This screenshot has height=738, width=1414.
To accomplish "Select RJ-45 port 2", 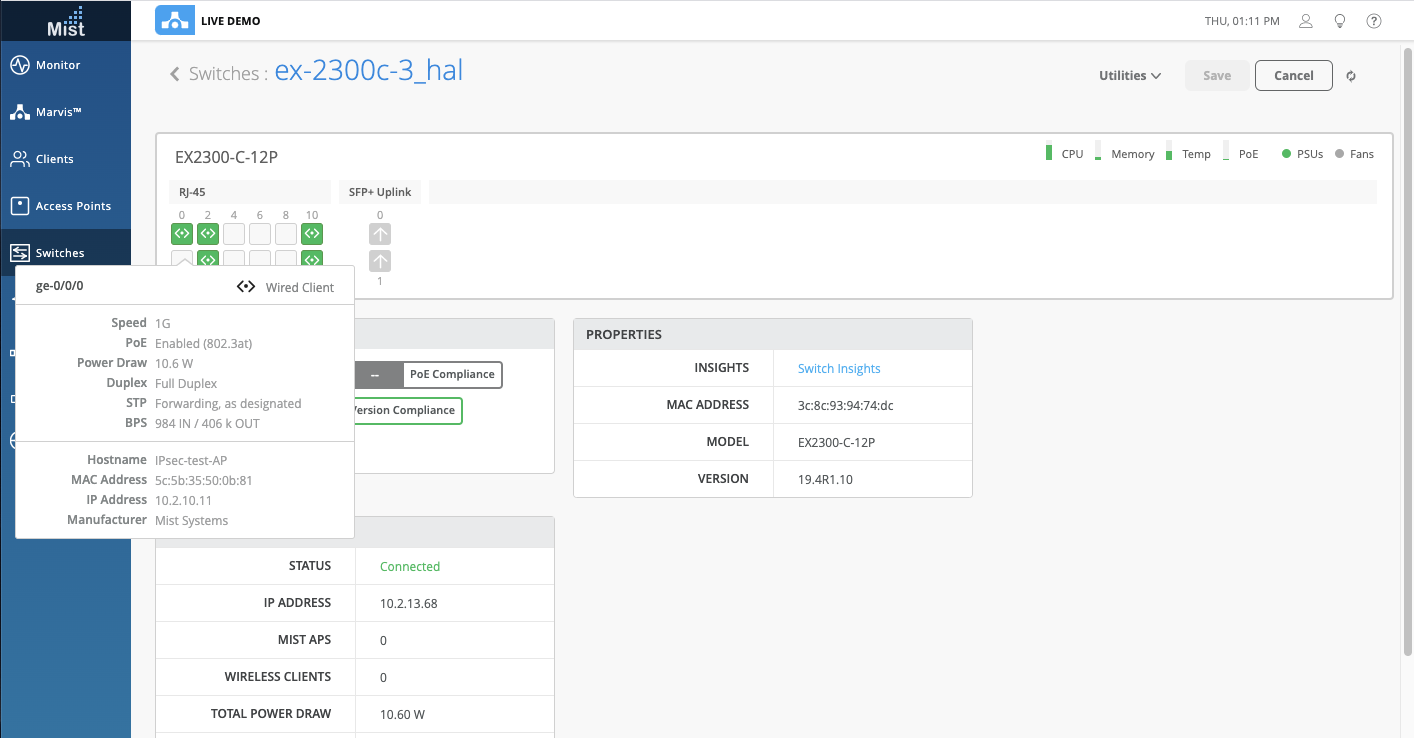I will [208, 234].
